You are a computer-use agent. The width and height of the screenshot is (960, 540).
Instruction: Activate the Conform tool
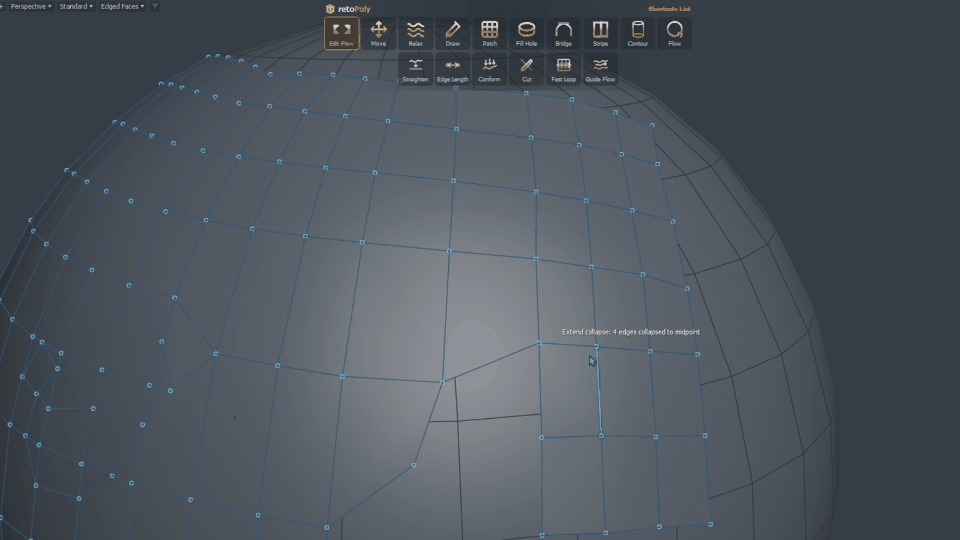pos(489,70)
